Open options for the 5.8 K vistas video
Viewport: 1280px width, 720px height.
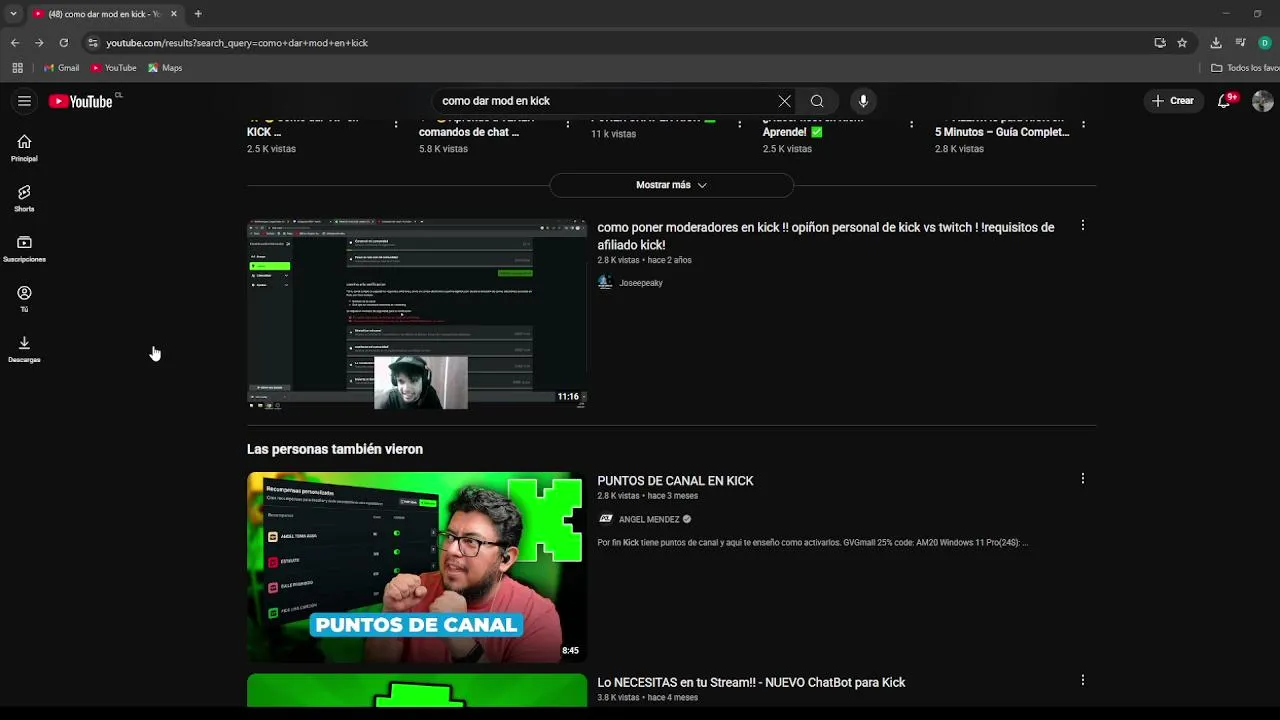(x=567, y=125)
